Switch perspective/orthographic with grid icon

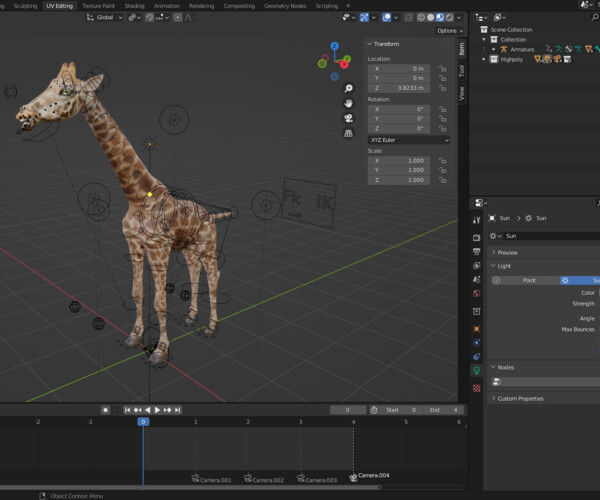click(x=348, y=133)
